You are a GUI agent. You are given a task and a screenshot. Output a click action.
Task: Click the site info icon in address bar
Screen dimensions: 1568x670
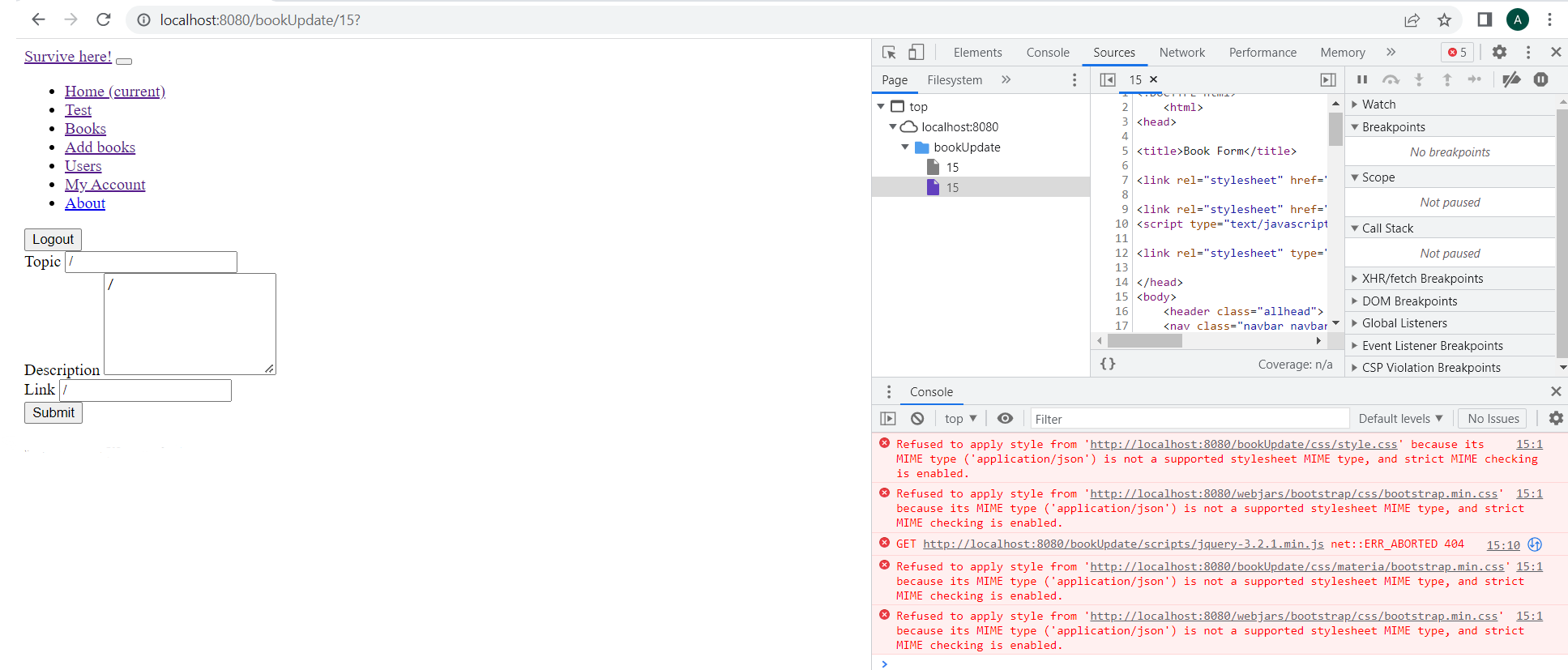coord(143,20)
